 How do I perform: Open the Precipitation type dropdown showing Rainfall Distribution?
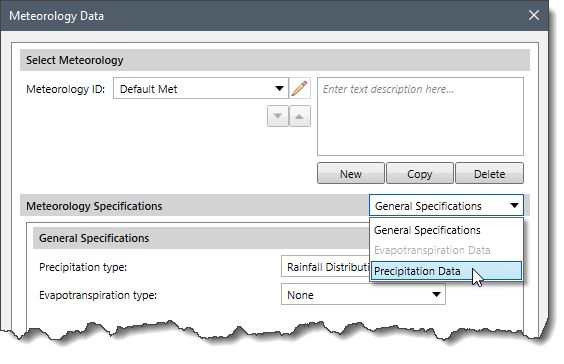click(x=325, y=267)
